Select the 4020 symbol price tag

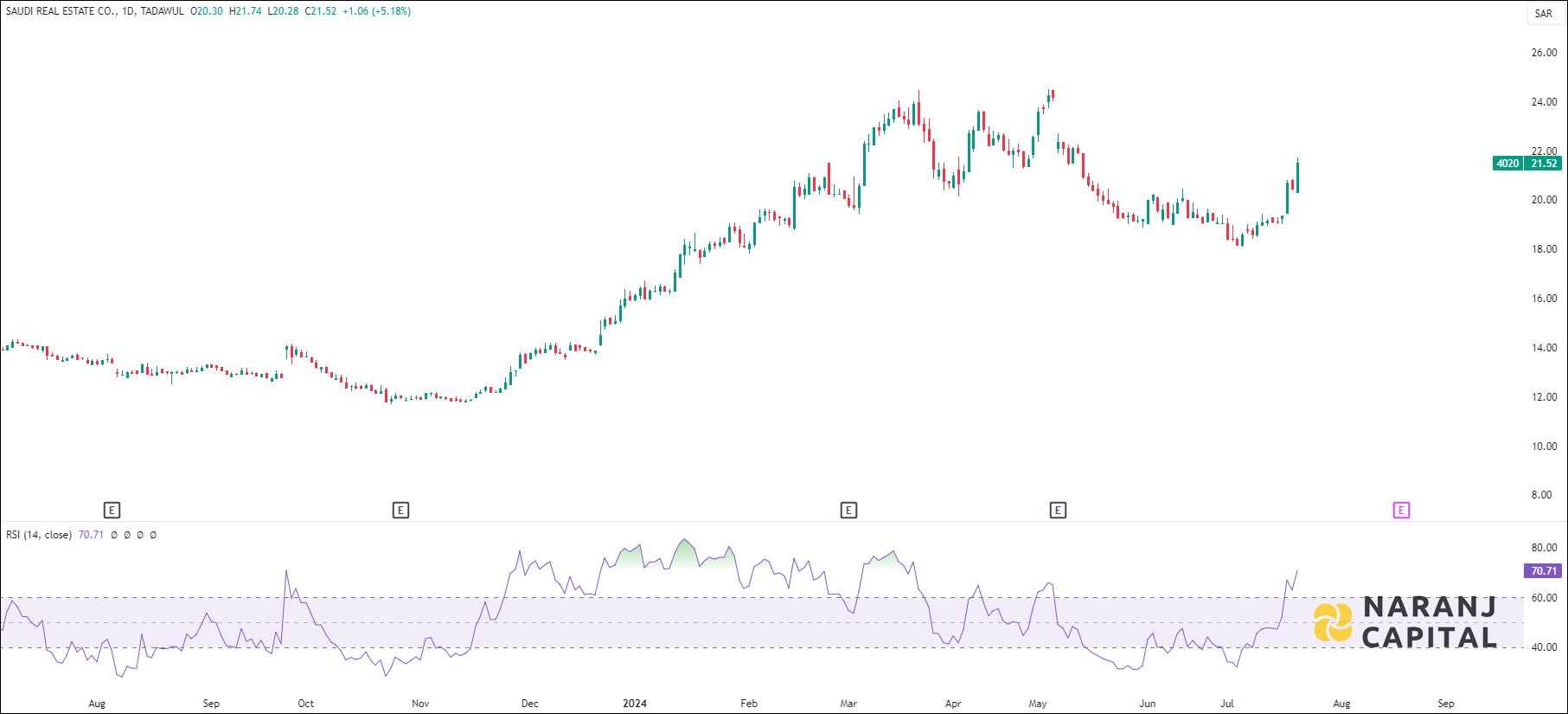(1507, 164)
